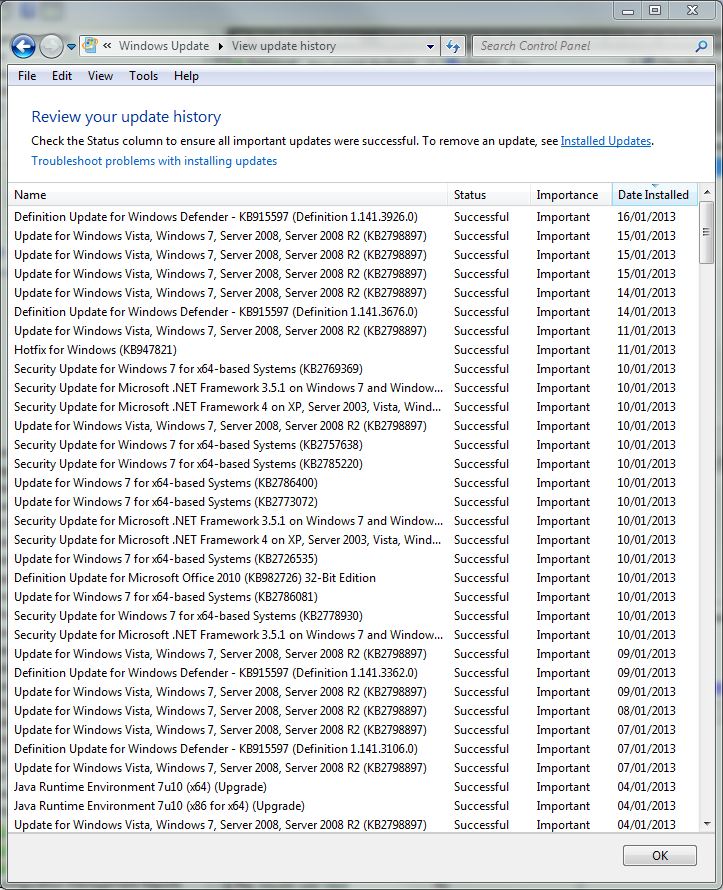Sort by the Status column header

click(x=489, y=195)
